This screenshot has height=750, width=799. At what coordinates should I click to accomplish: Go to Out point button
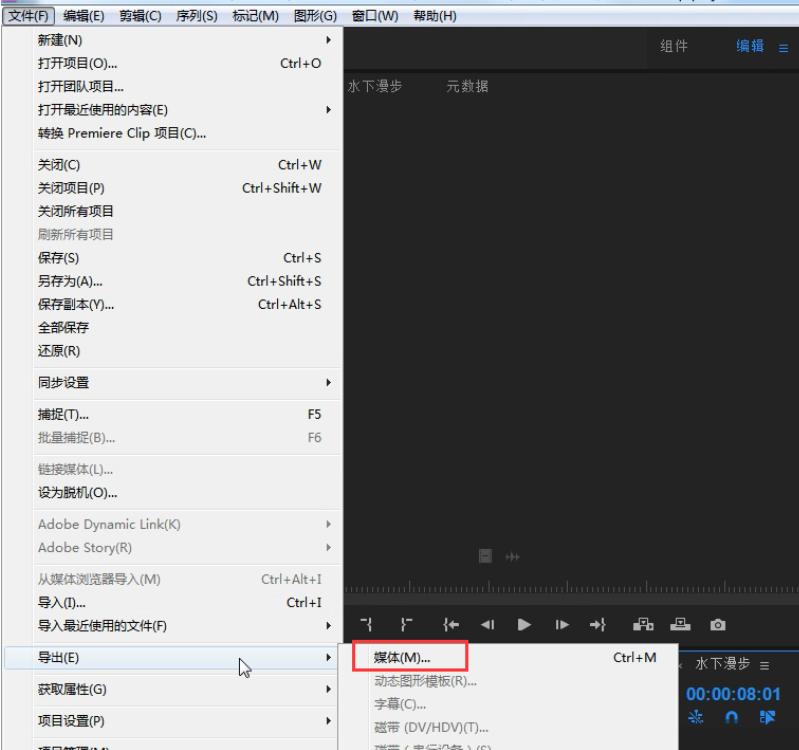pyautogui.click(x=598, y=624)
